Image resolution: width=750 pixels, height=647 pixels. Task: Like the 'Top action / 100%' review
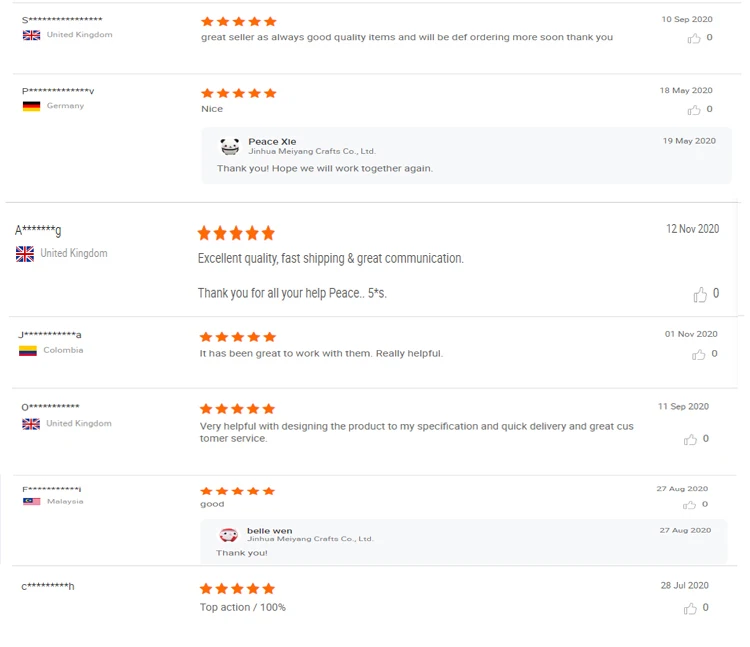[690, 608]
